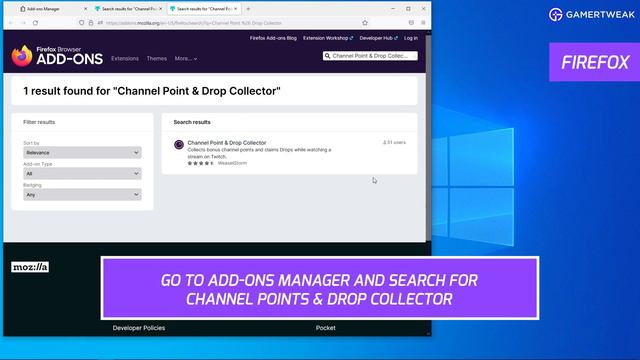
Task: Click the WeaselStorm author name
Action: (x=232, y=163)
